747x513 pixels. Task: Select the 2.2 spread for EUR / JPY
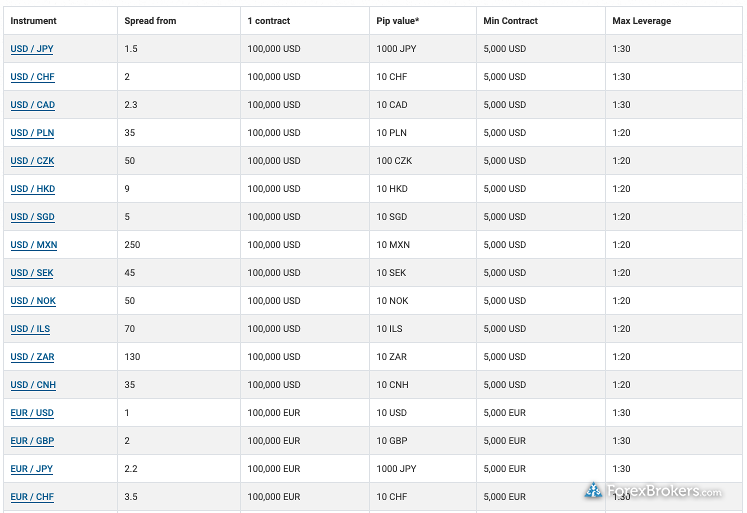[x=131, y=469]
